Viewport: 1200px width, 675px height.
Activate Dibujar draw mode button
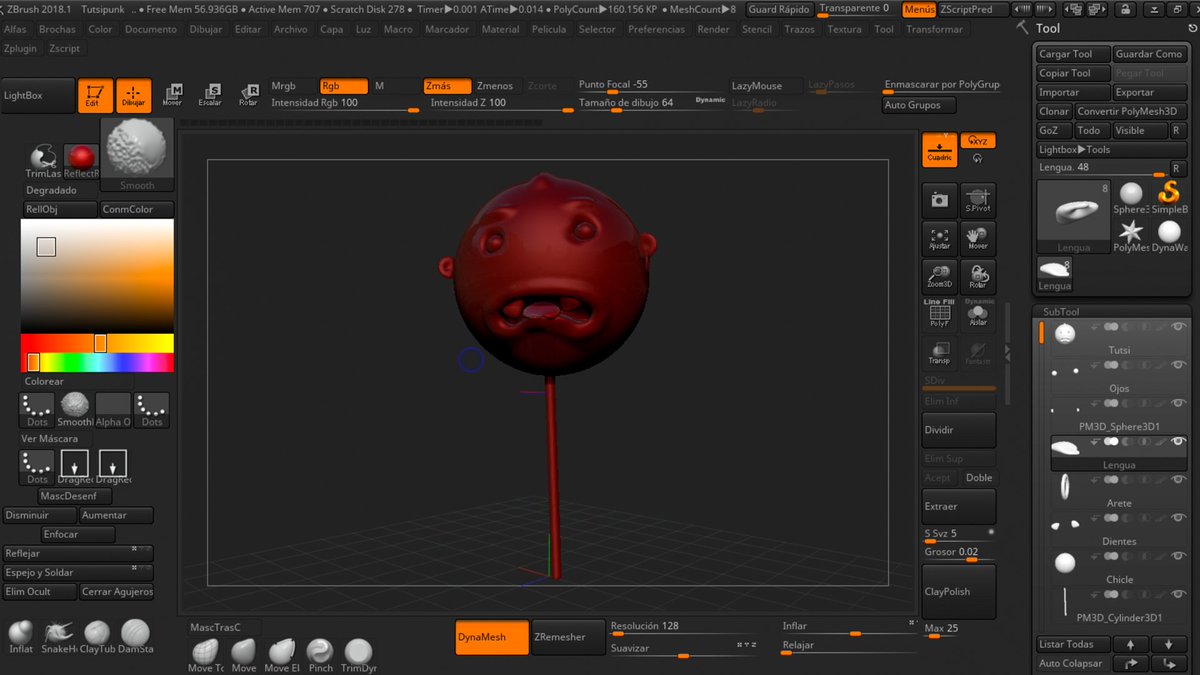pyautogui.click(x=133, y=96)
